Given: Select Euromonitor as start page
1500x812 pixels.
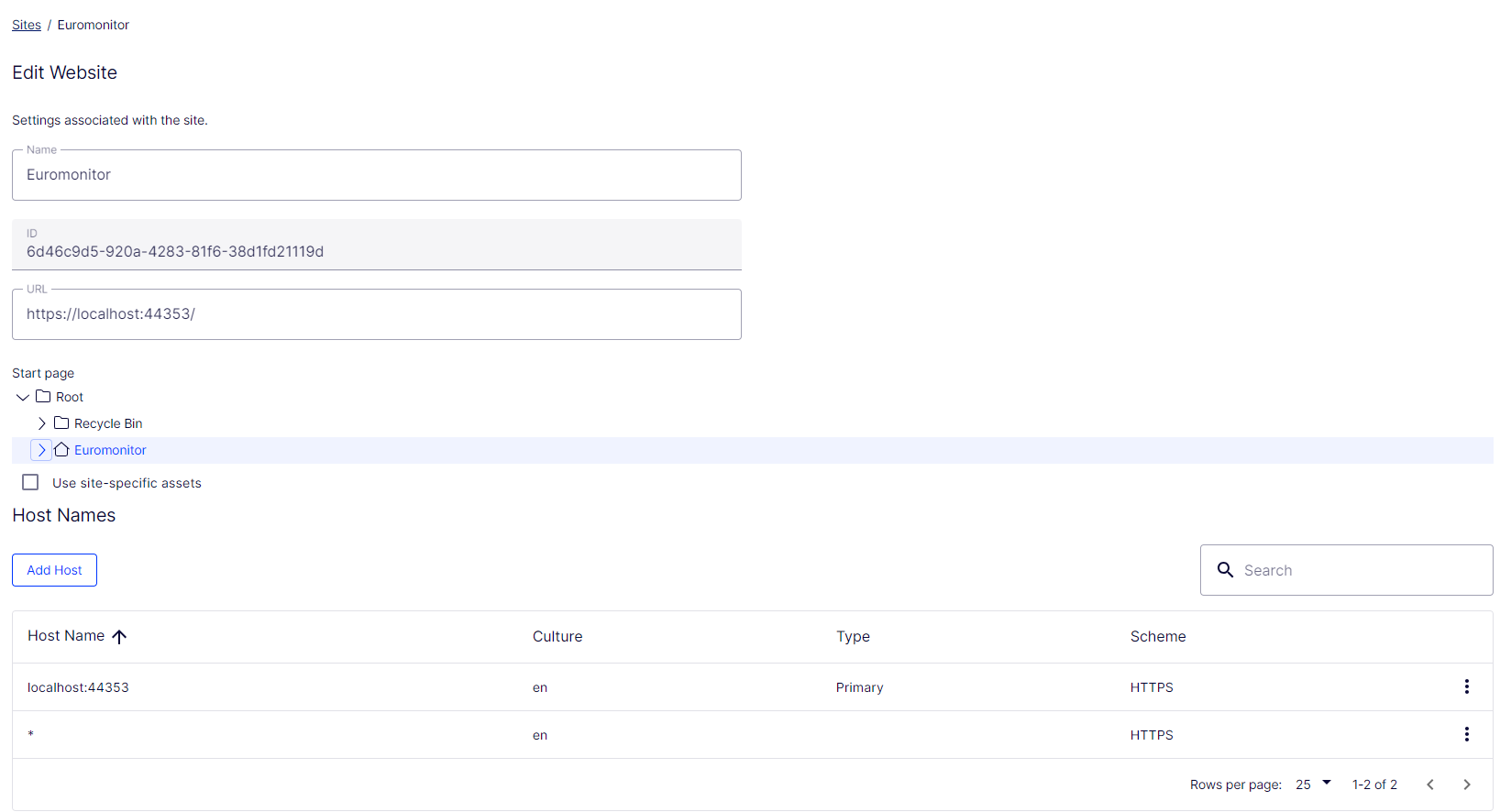Looking at the screenshot, I should pyautogui.click(x=110, y=450).
